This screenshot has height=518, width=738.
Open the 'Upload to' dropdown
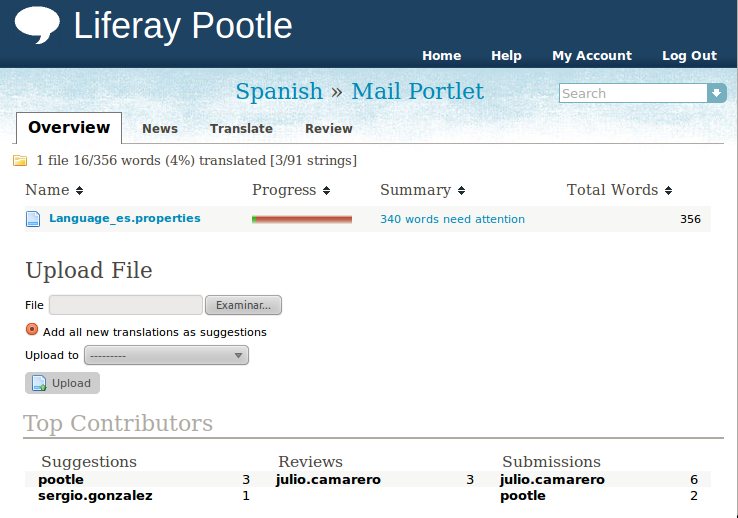[x=166, y=355]
